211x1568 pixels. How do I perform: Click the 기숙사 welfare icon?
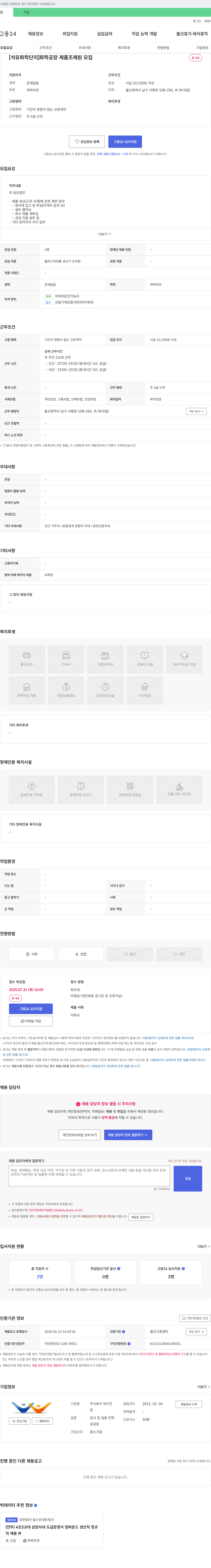(x=66, y=659)
